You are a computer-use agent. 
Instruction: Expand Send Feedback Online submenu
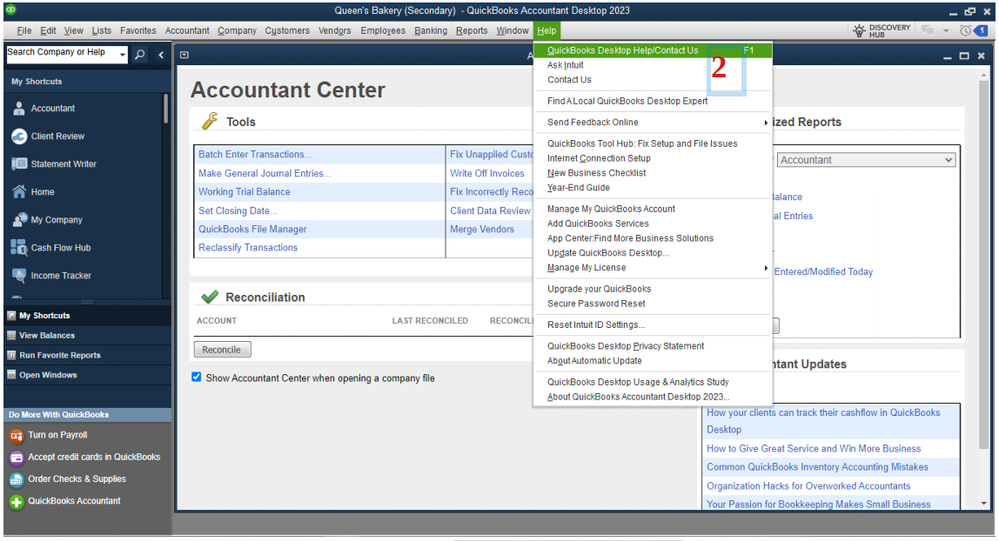click(x=652, y=122)
